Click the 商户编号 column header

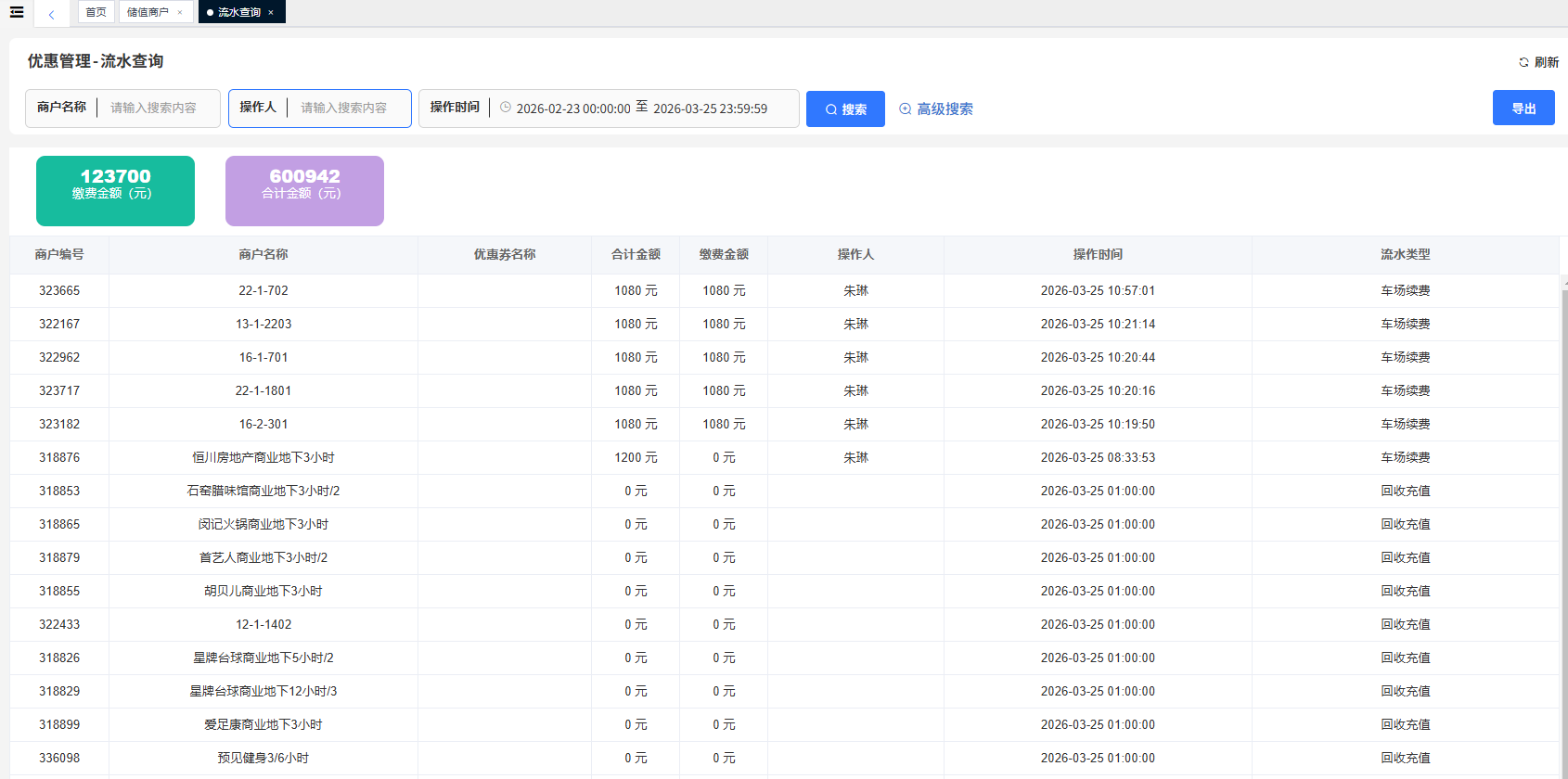(59, 254)
